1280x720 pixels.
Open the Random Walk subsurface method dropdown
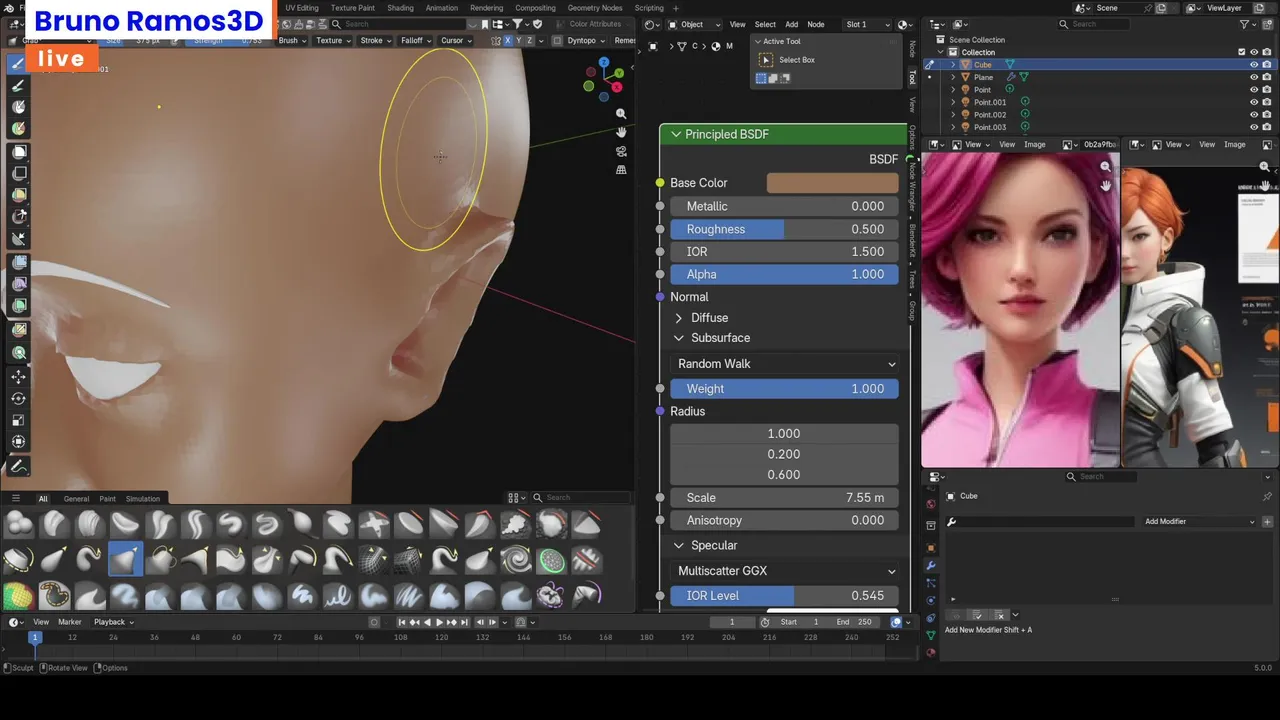pos(785,364)
